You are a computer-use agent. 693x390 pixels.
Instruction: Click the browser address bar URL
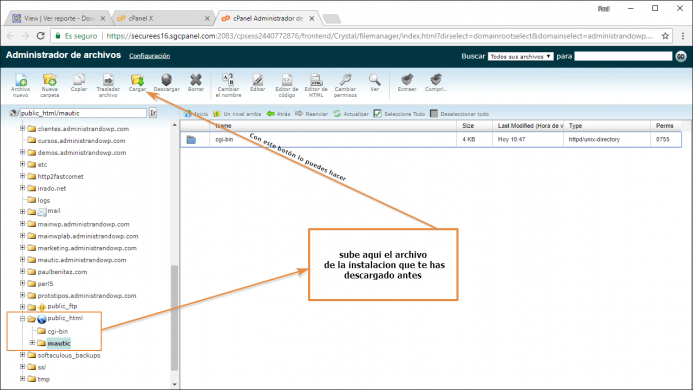[379, 36]
